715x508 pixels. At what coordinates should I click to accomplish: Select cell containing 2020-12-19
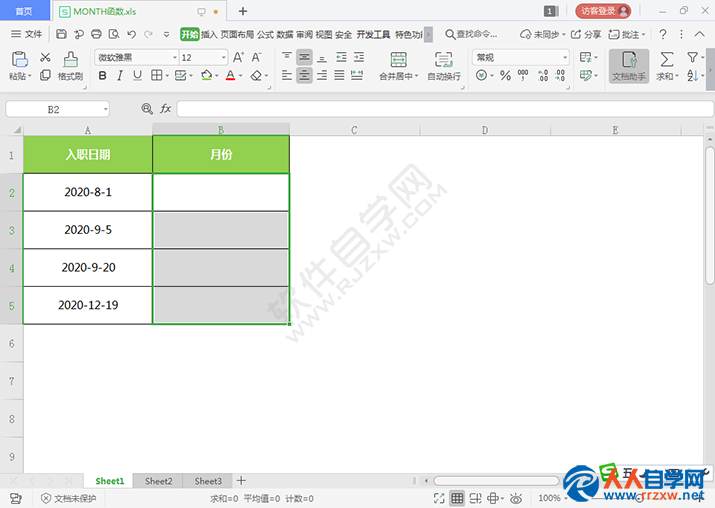click(88, 305)
